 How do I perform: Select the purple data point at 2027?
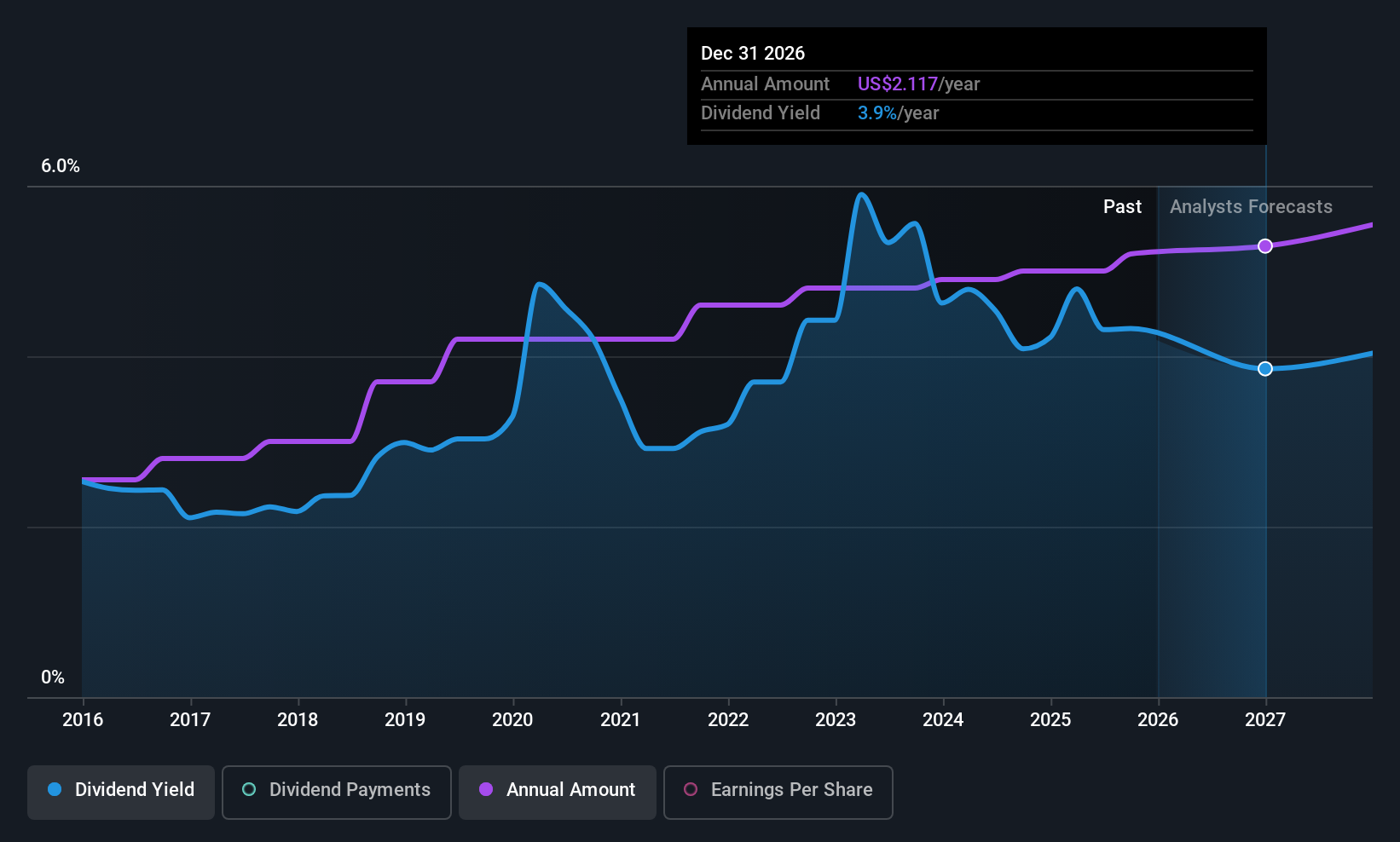(1265, 246)
